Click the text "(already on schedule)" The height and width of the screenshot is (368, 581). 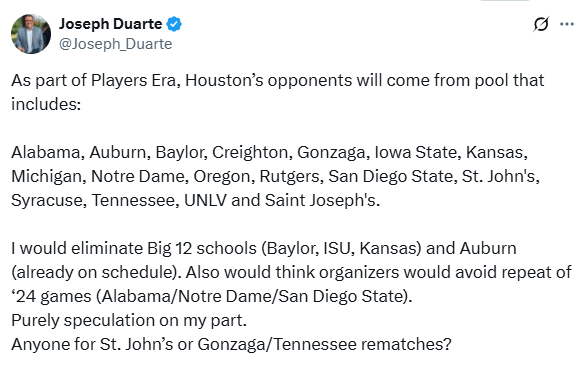coord(96,272)
